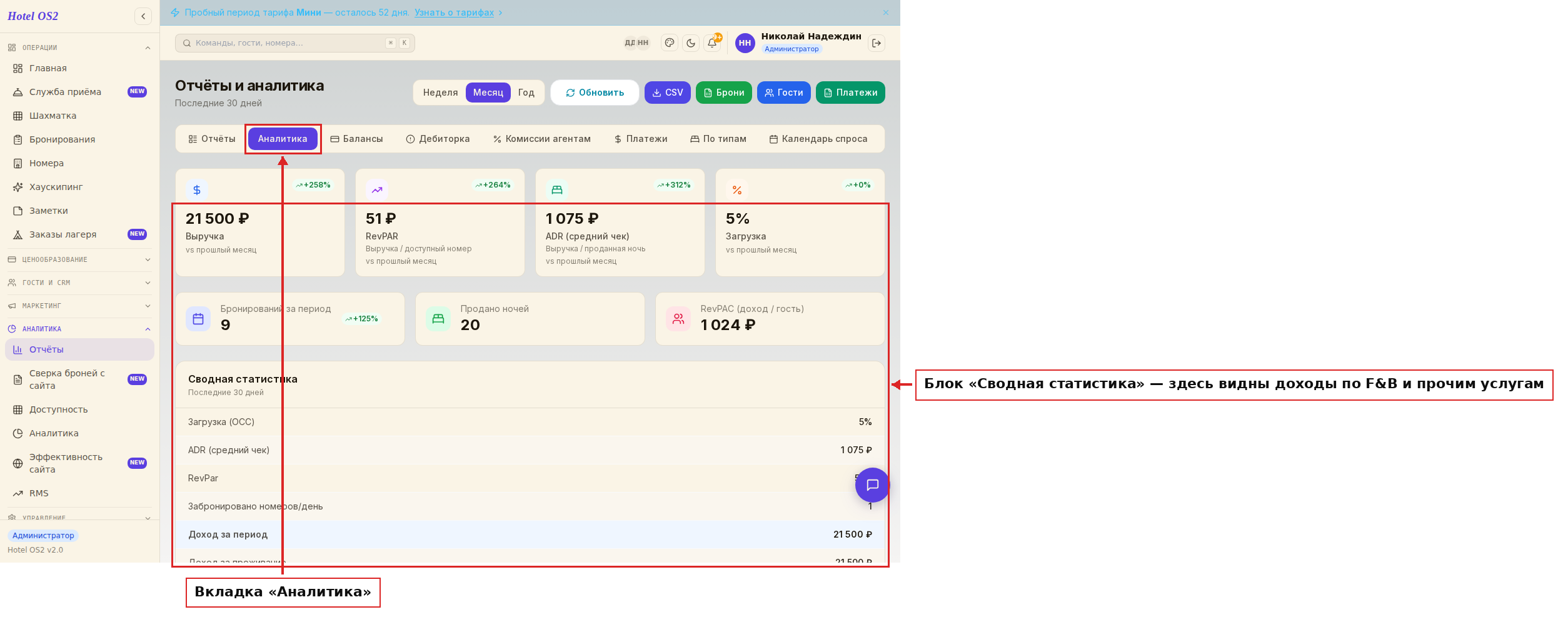The height and width of the screenshot is (622, 1568).
Task: Open the color theme palette icon
Action: point(670,43)
